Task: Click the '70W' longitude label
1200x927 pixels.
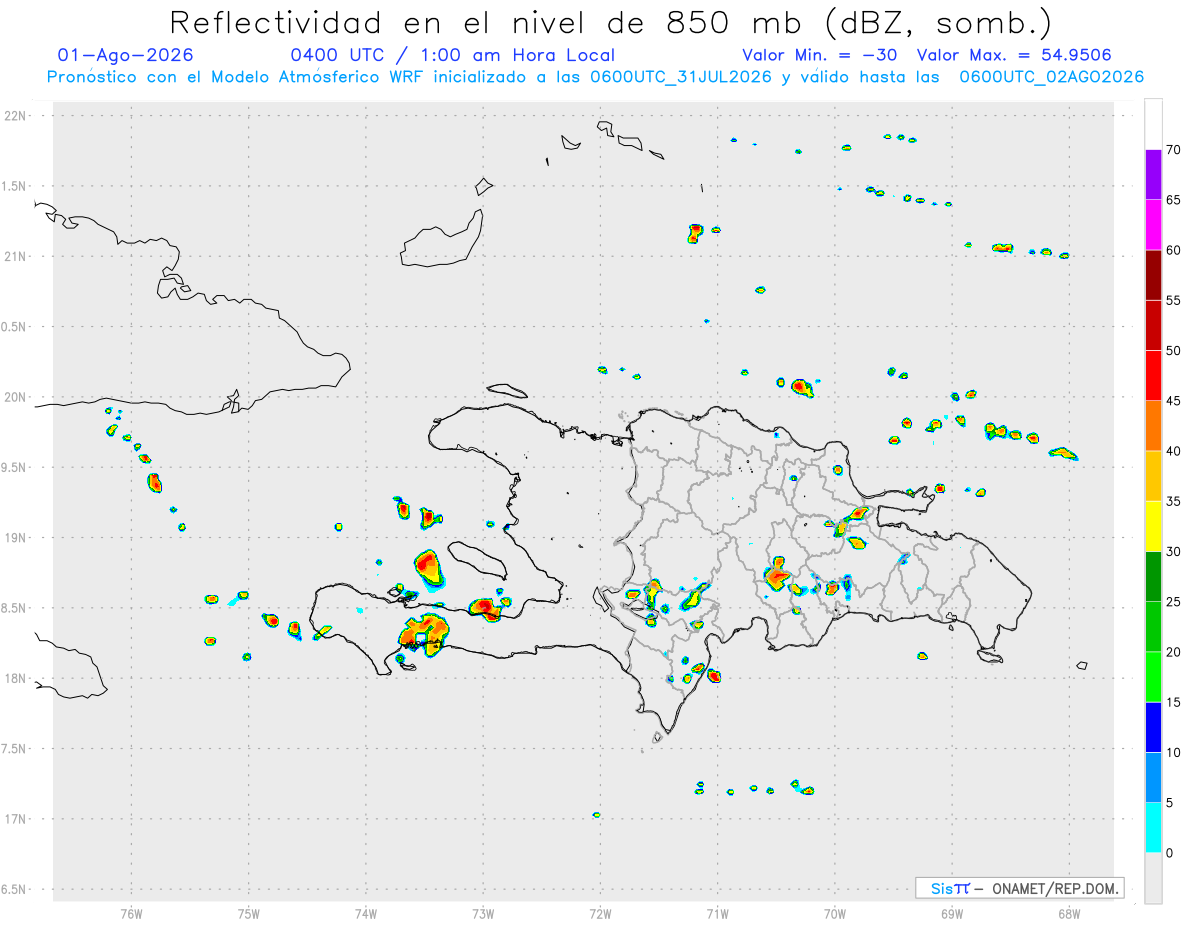Action: pos(835,914)
